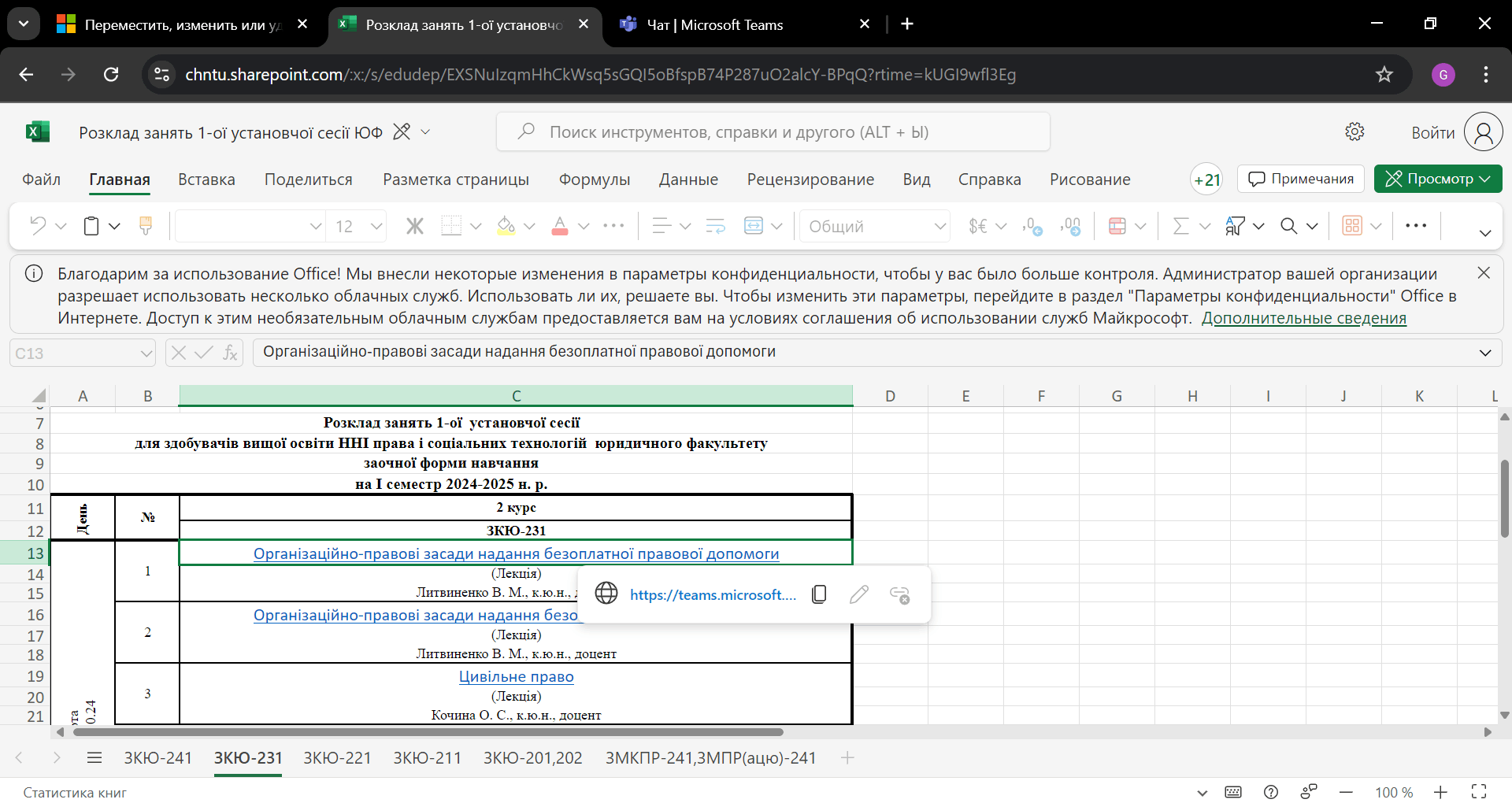Image resolution: width=1512 pixels, height=803 pixels.
Task: Click the Excel app logo icon
Action: (37, 132)
